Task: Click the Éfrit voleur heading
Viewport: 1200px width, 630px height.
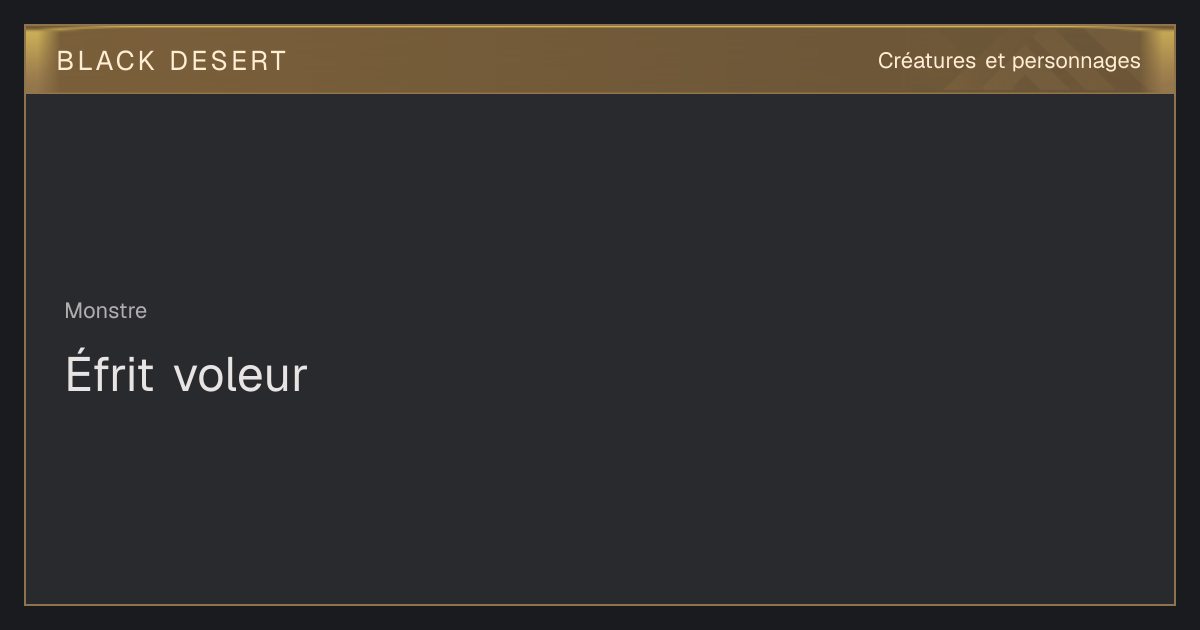Action: [x=186, y=375]
